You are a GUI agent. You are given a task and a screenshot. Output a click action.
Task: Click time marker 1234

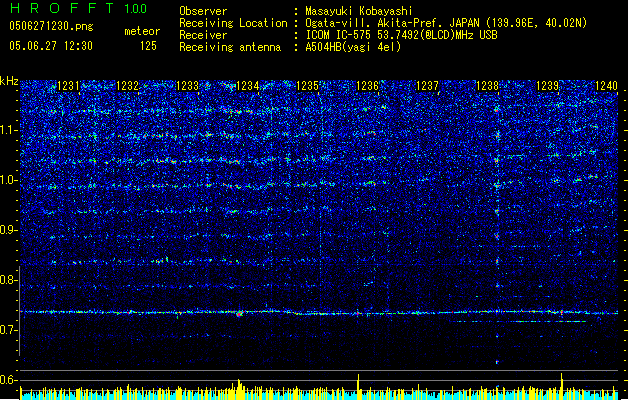coord(248,86)
